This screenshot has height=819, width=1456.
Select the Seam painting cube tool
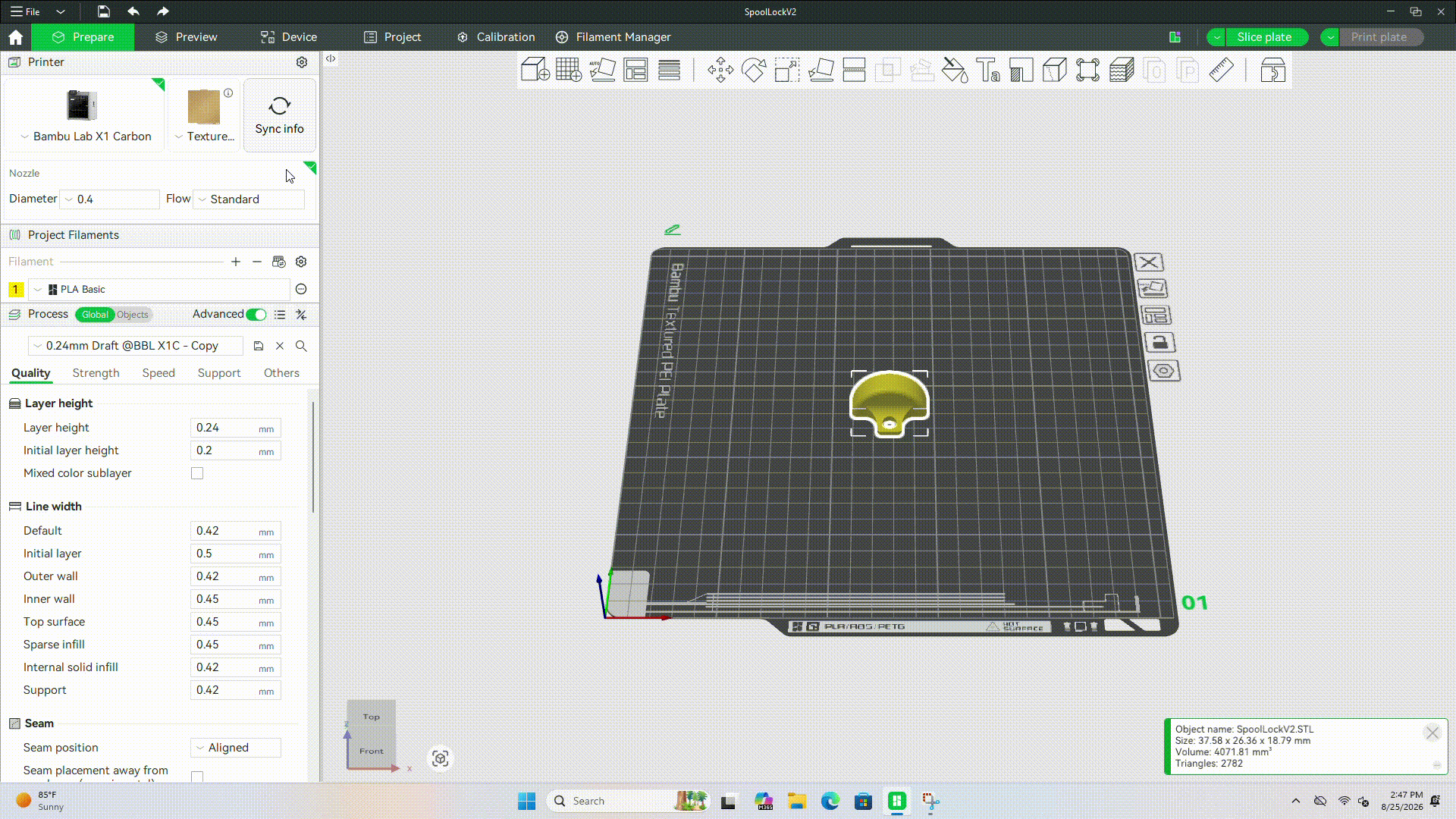[1055, 71]
